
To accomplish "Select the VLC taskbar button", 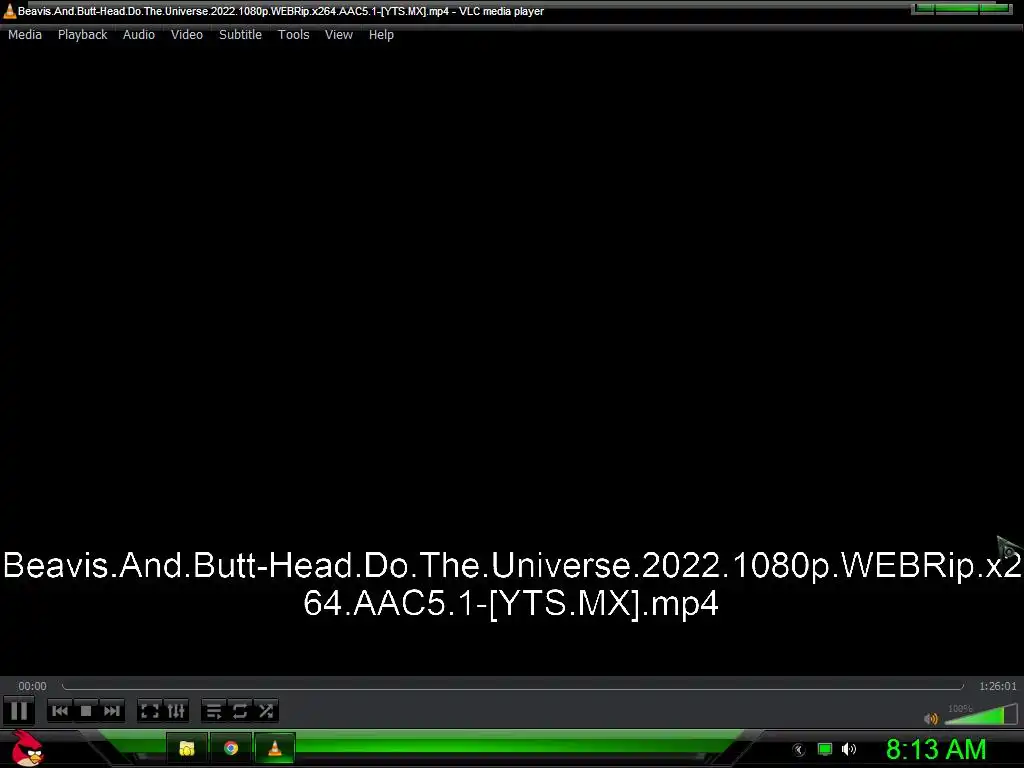I will tap(275, 748).
